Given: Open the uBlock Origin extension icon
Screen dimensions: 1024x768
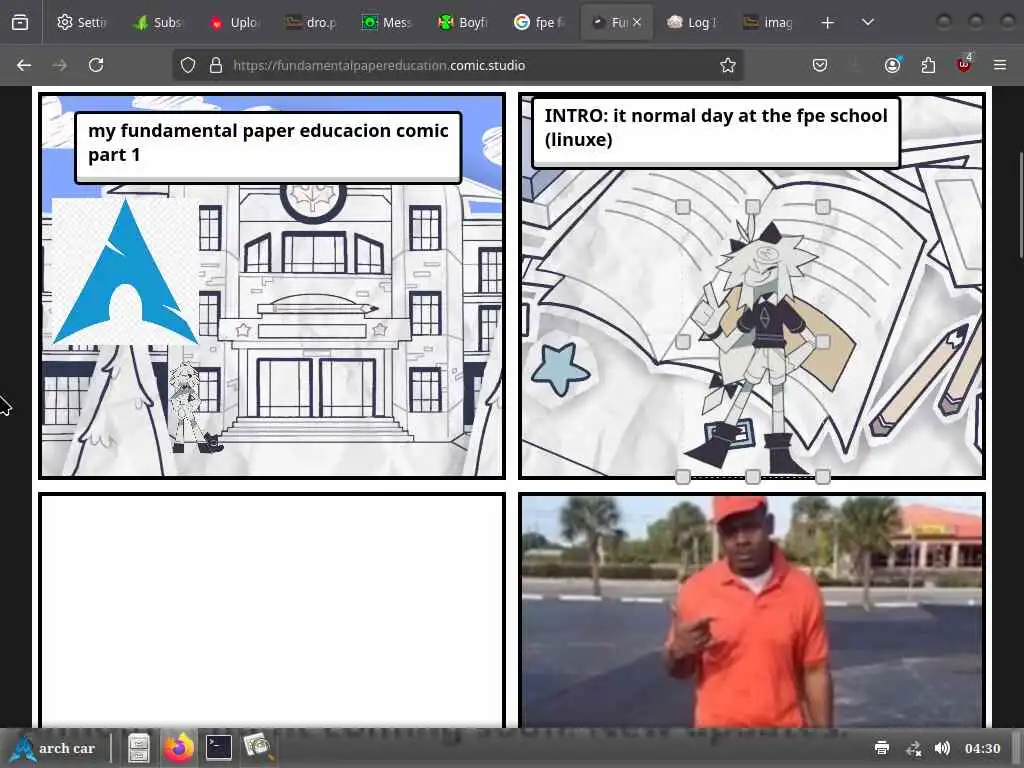Looking at the screenshot, I should 964,64.
